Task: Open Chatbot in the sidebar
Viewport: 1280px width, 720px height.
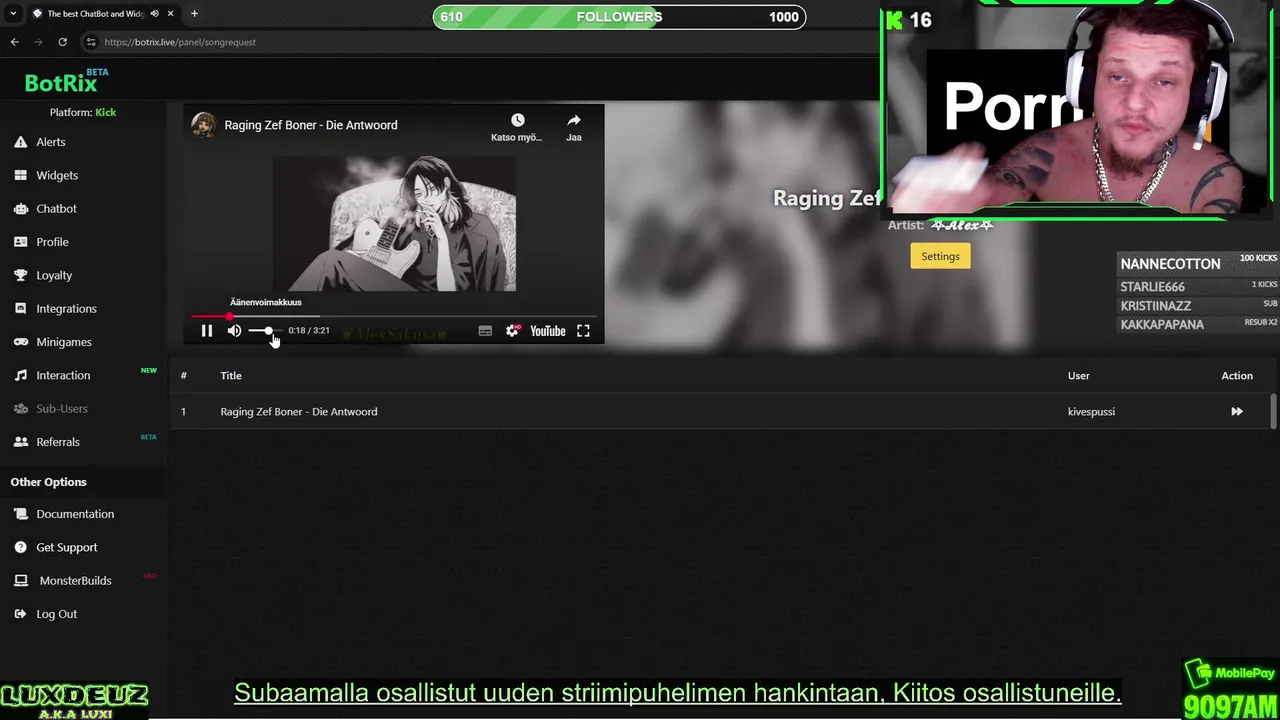Action: (x=56, y=209)
